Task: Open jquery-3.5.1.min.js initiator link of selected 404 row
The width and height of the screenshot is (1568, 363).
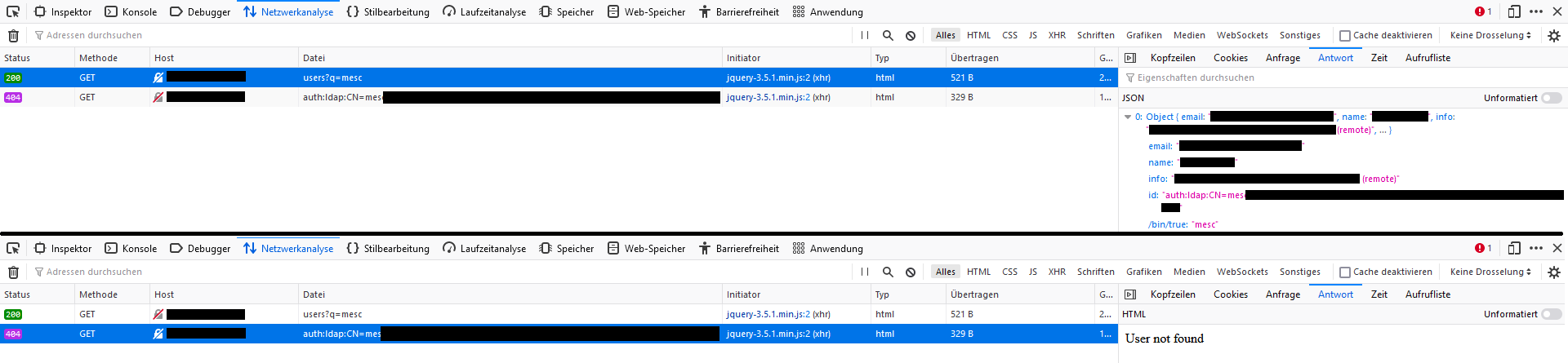Action: coord(768,334)
